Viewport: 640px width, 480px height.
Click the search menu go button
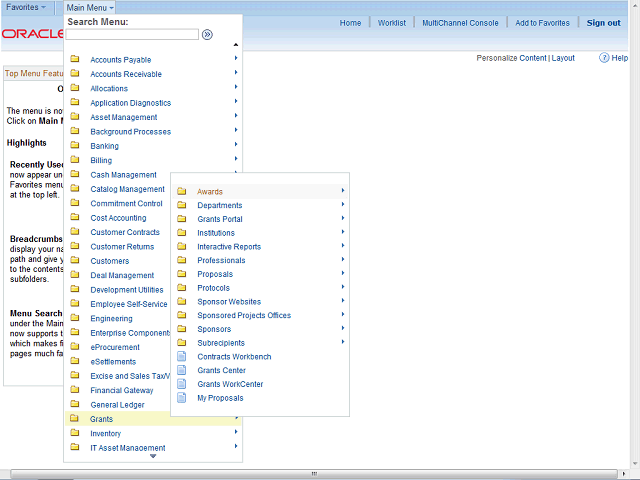click(207, 34)
